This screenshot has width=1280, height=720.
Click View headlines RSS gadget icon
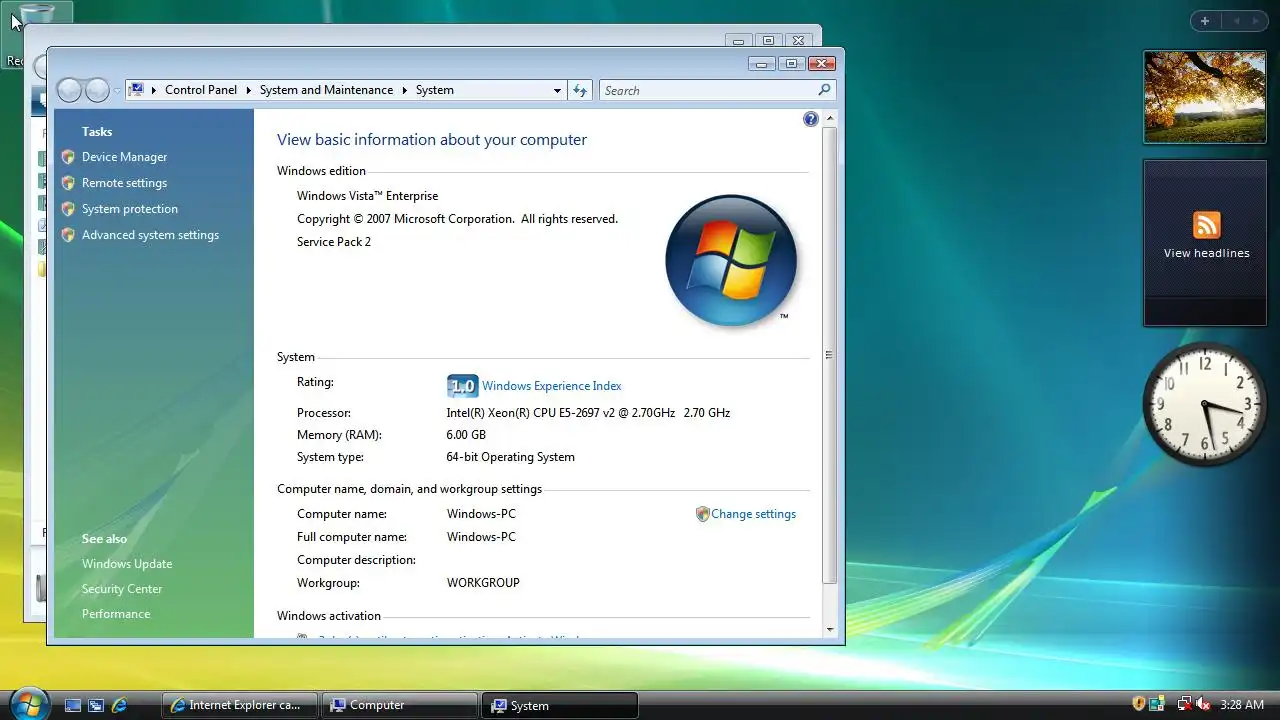point(1207,225)
